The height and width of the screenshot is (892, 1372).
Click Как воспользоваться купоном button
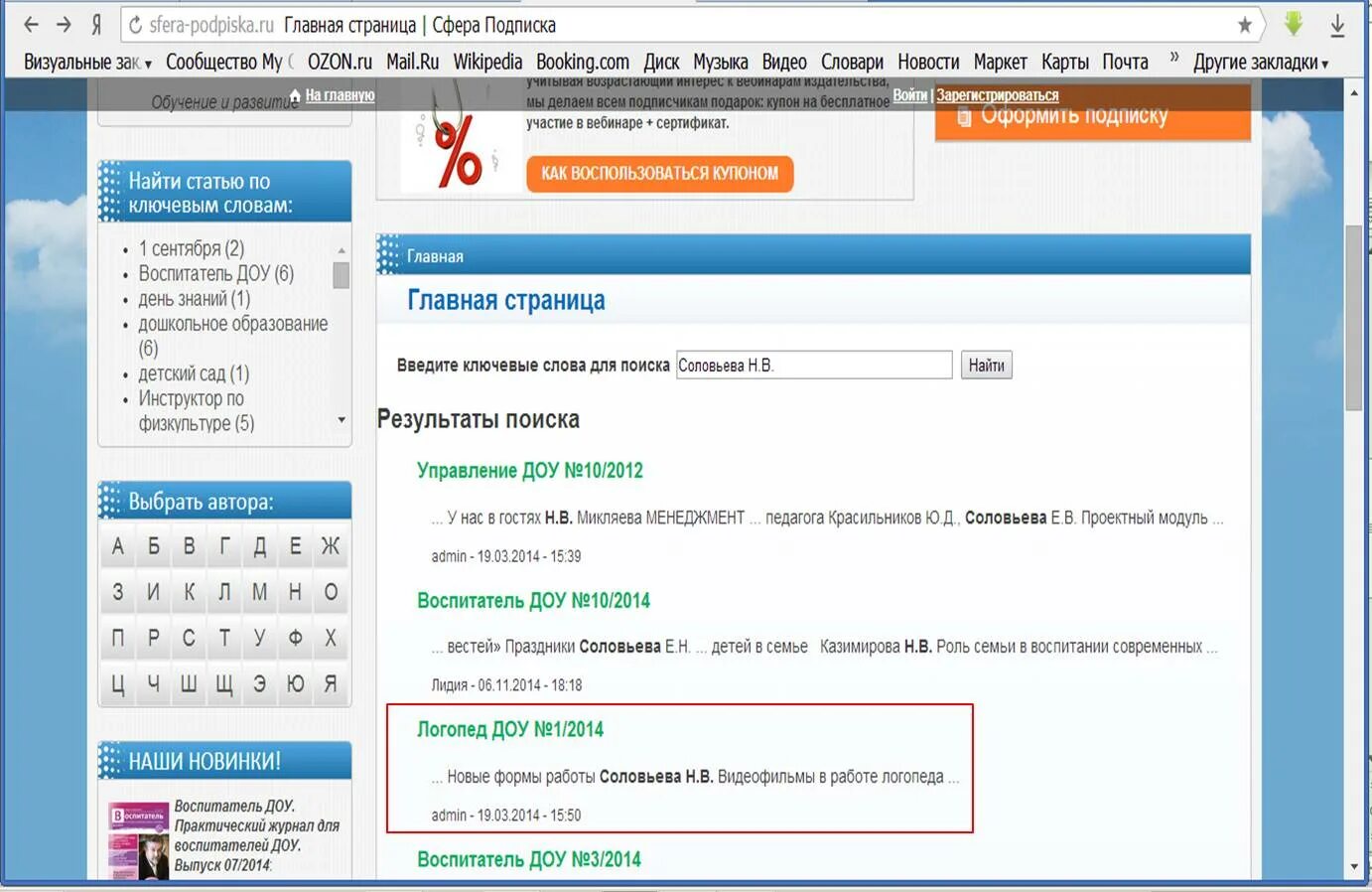[659, 173]
